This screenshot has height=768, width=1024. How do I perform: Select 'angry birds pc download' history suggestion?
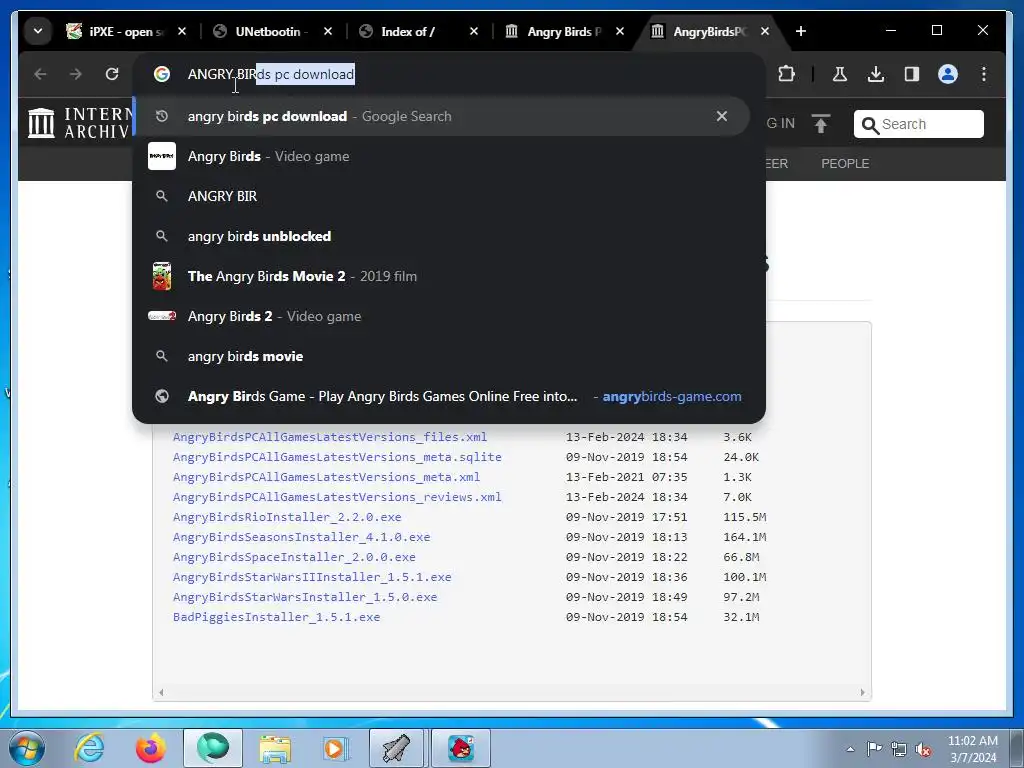pos(441,116)
